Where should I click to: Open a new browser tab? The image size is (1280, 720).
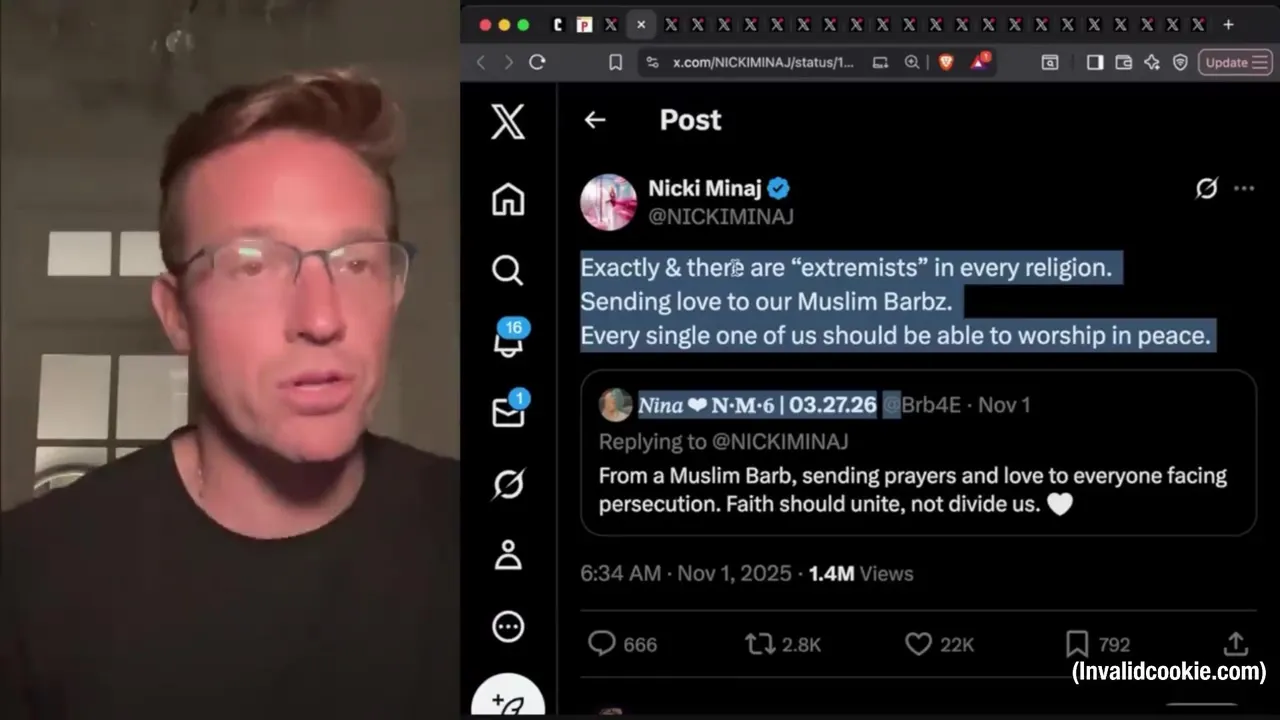(x=1228, y=25)
